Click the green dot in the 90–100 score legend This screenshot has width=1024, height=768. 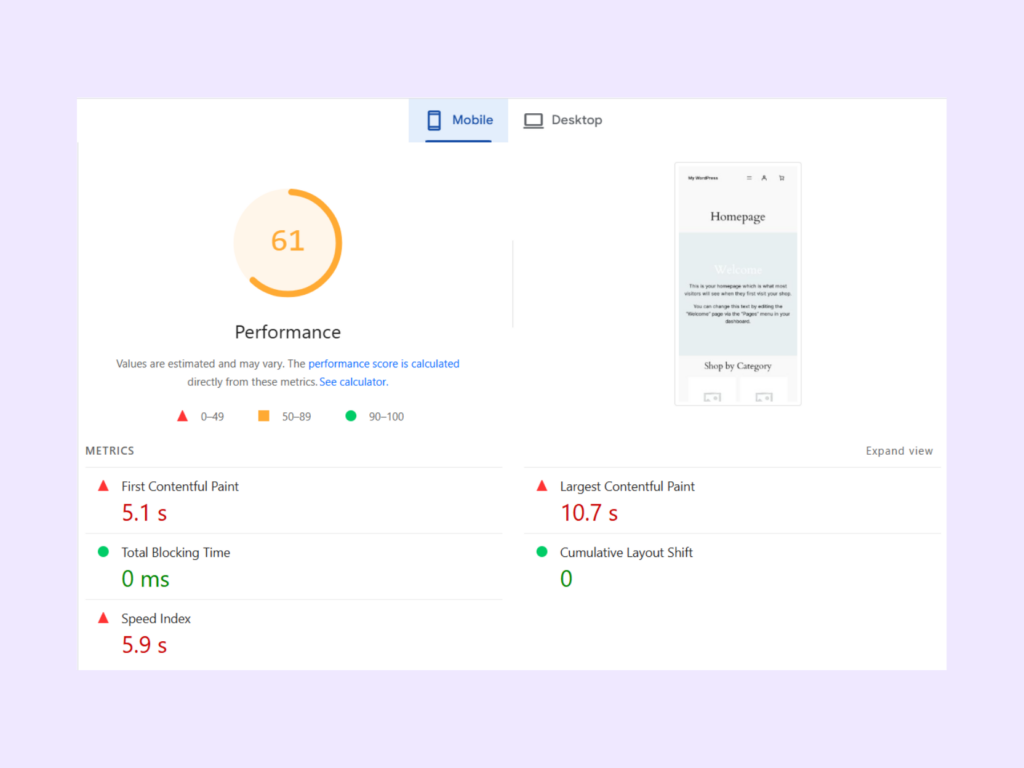coord(349,415)
